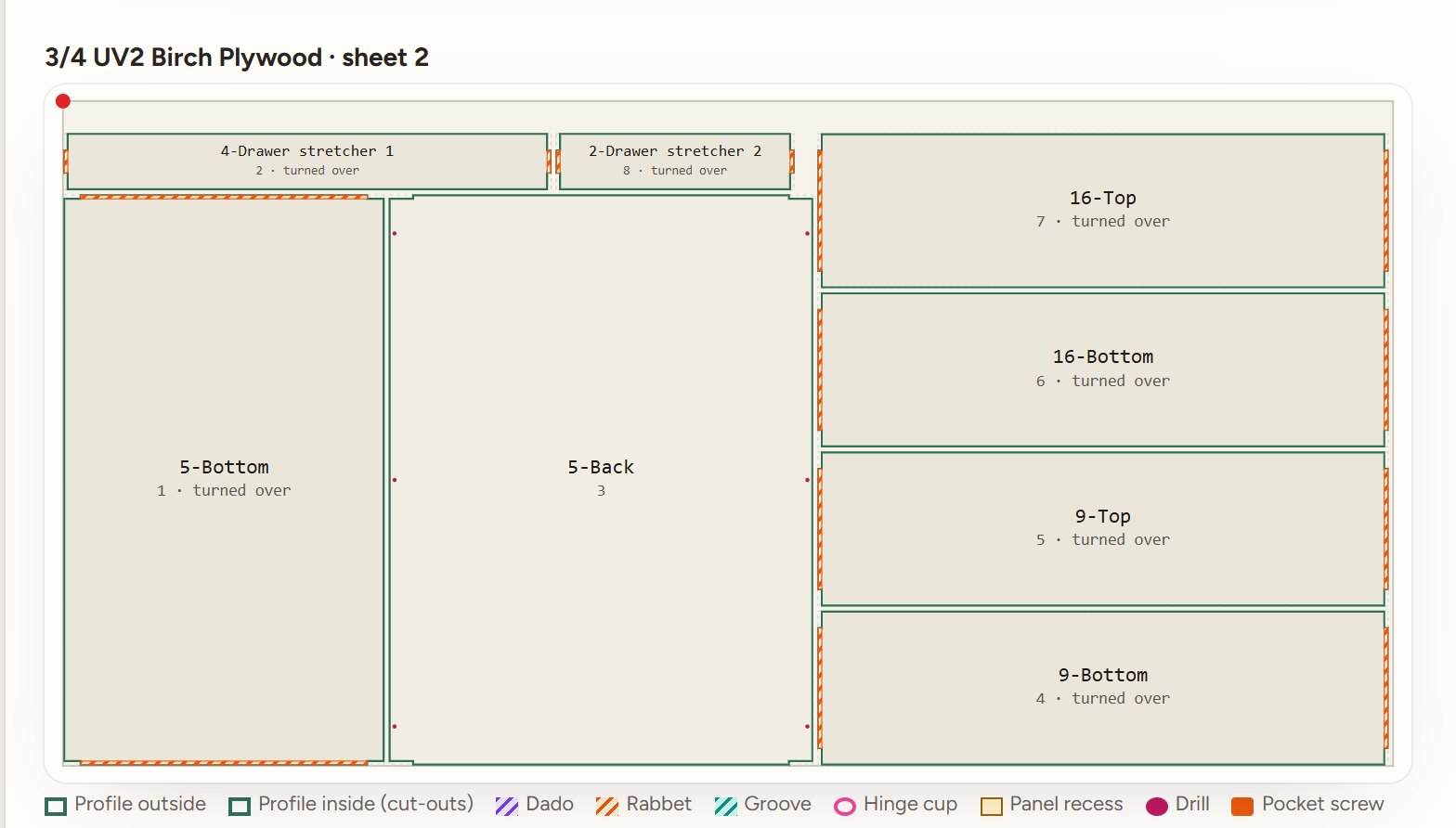The image size is (1456, 828).
Task: Click the 'Profile inside (cut-outs)' legend label
Action: pos(366,804)
